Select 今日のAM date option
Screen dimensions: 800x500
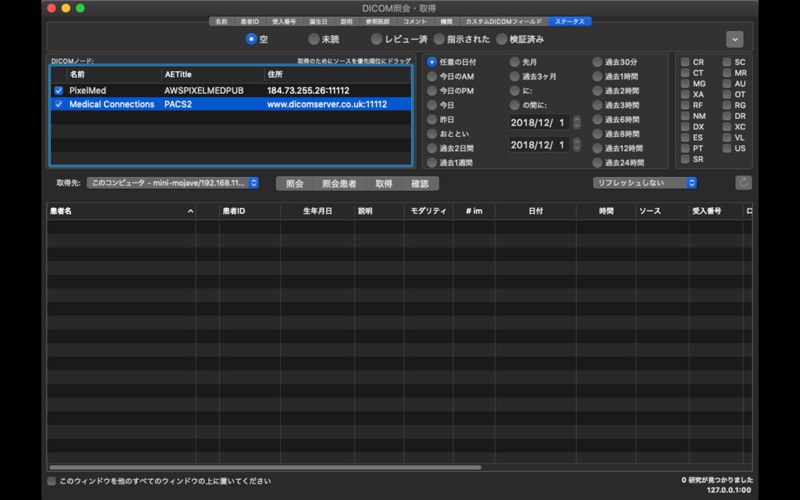coord(432,76)
